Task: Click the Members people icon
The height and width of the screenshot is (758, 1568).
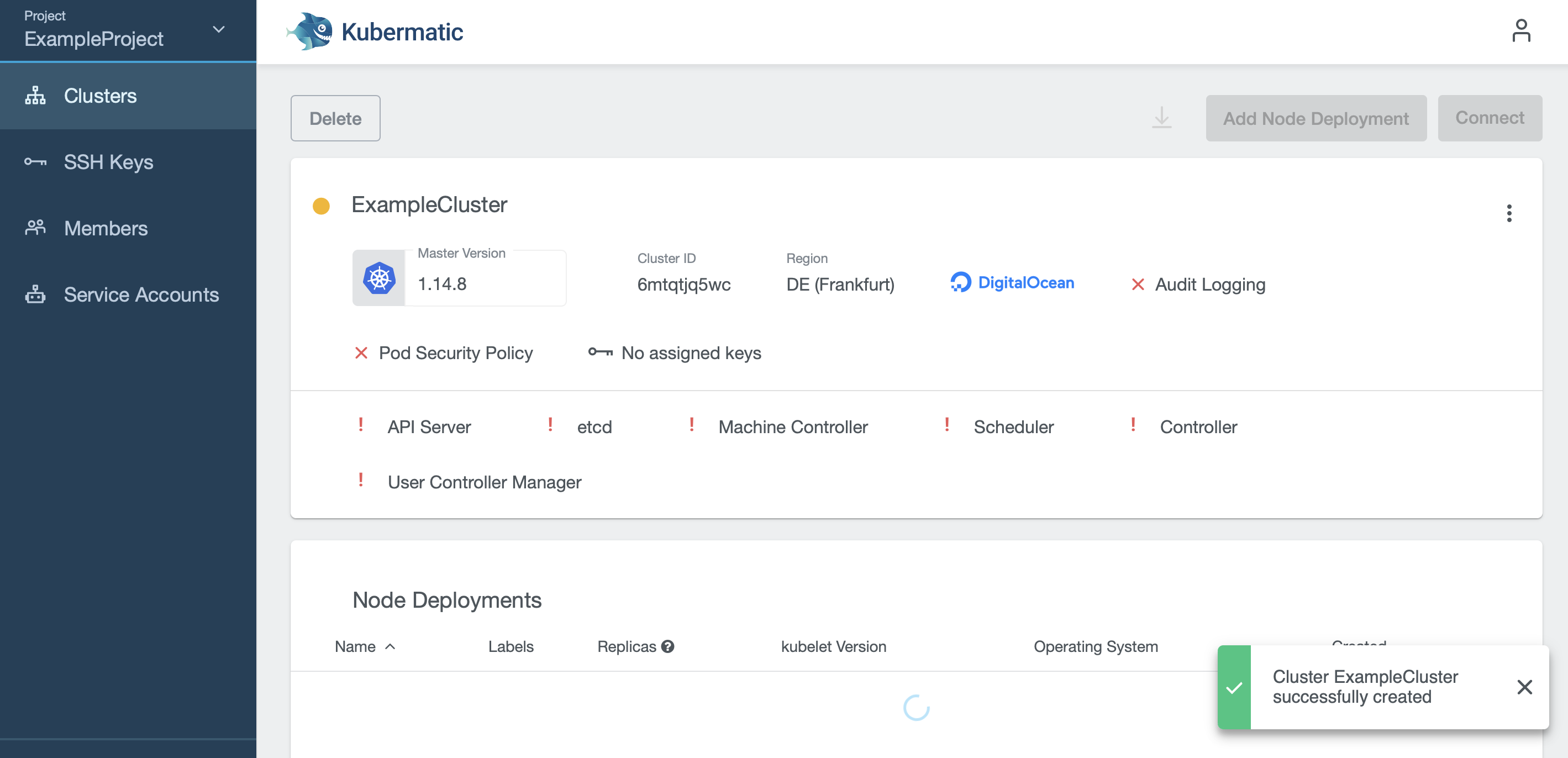Action: 35,228
